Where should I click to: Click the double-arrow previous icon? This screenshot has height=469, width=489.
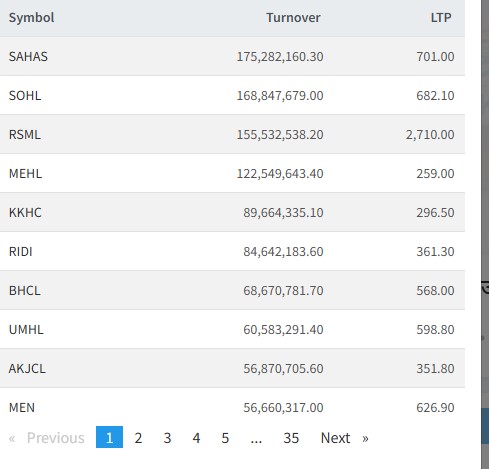[x=12, y=438]
